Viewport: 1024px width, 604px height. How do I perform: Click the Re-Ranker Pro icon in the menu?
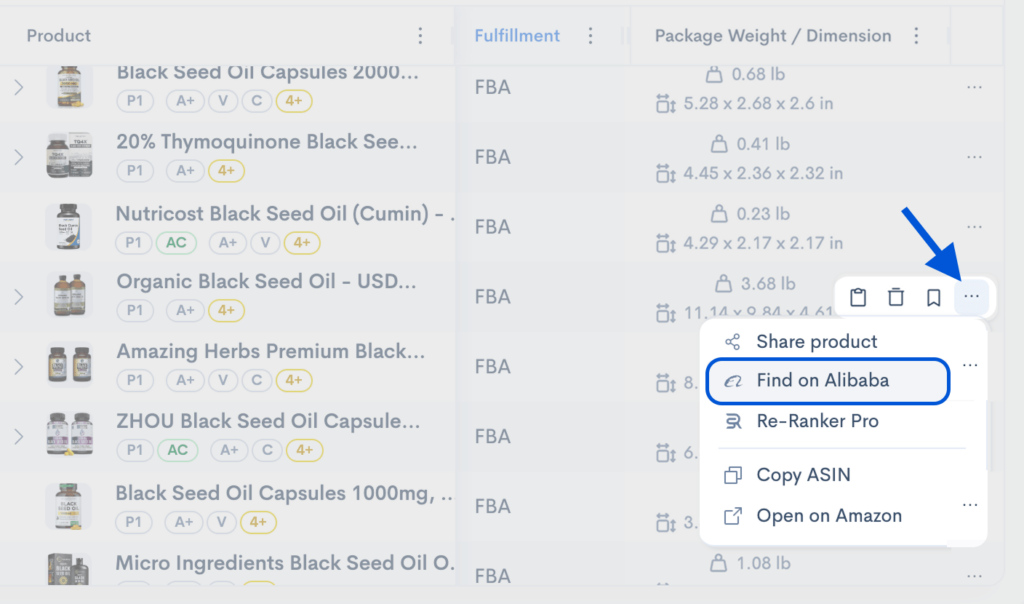click(731, 421)
